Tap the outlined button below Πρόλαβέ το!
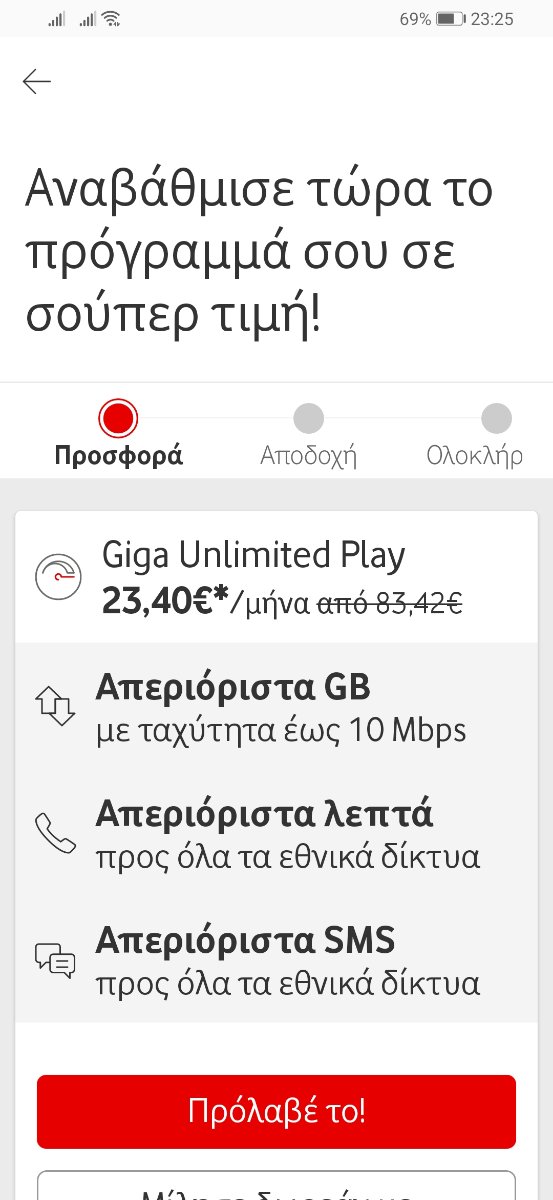The height and width of the screenshot is (1200, 553). click(x=276, y=1186)
